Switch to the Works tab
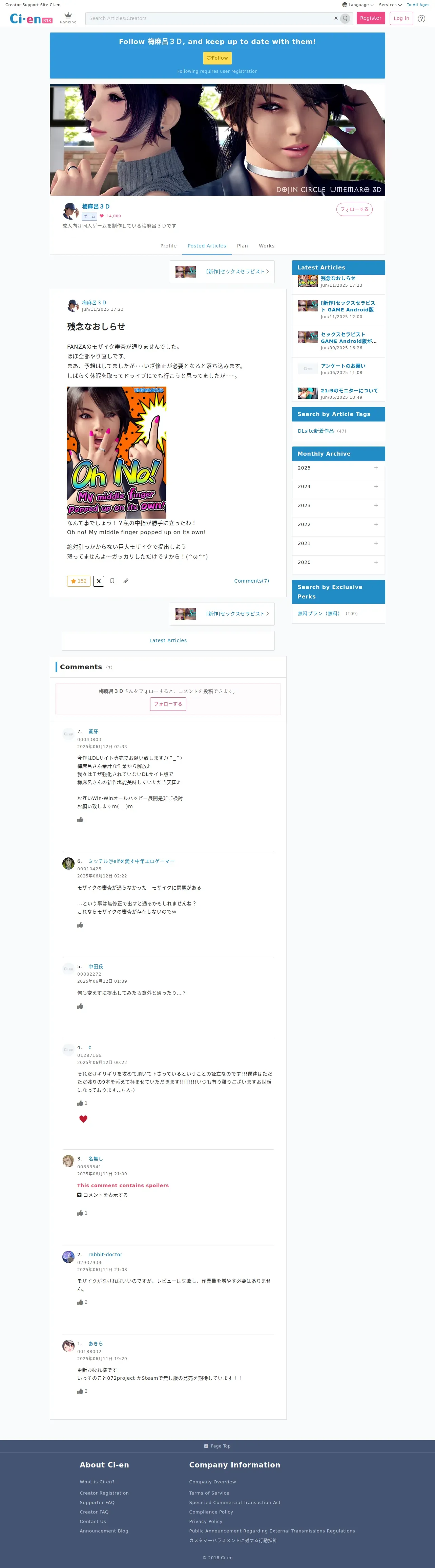This screenshot has height=1568, width=435. (266, 246)
